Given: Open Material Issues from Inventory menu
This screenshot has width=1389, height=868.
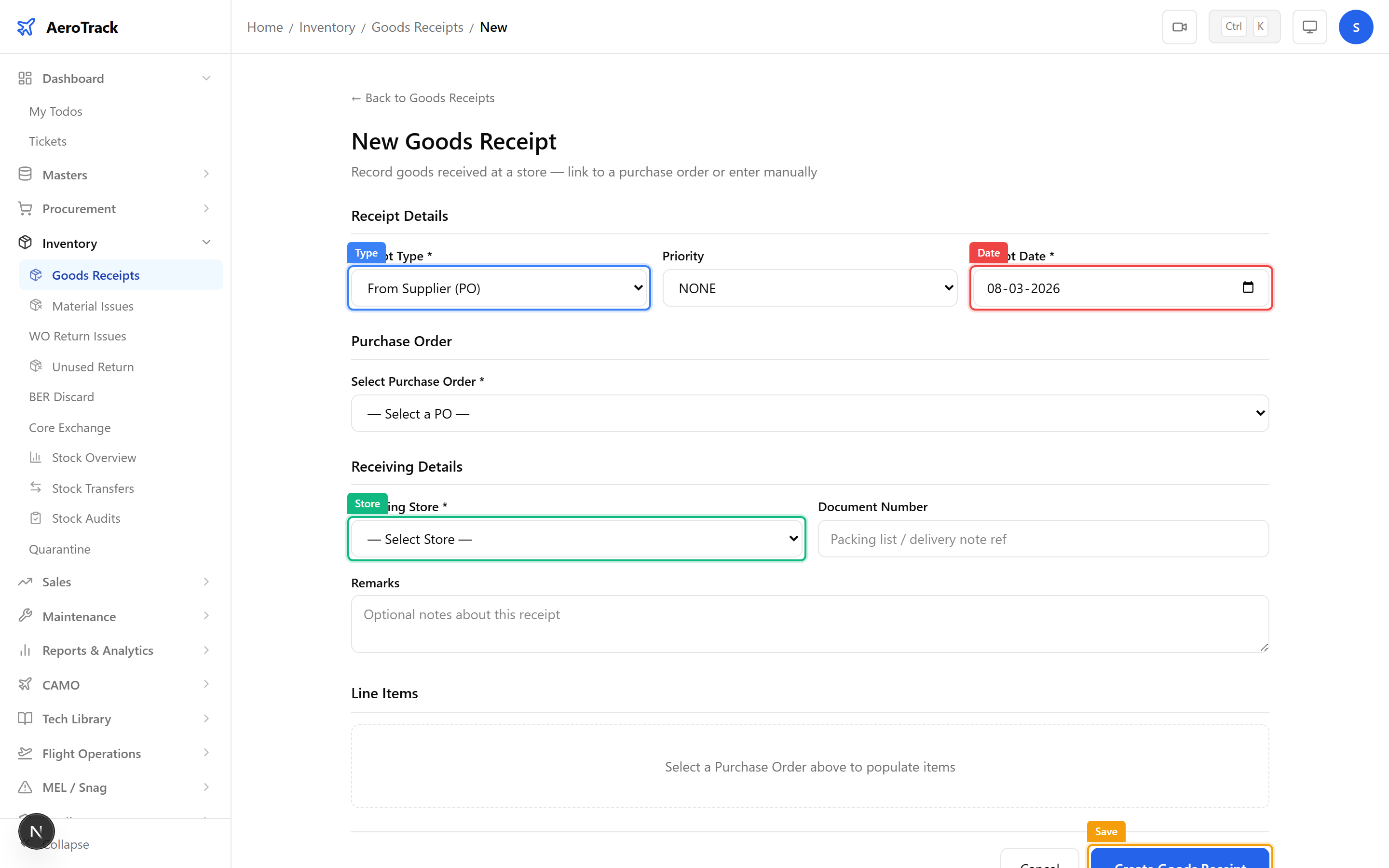Looking at the screenshot, I should (x=93, y=306).
